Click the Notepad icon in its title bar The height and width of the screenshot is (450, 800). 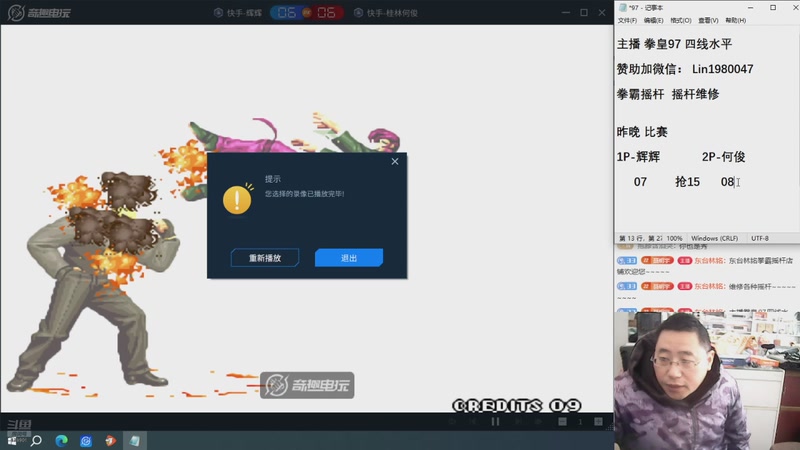622,8
